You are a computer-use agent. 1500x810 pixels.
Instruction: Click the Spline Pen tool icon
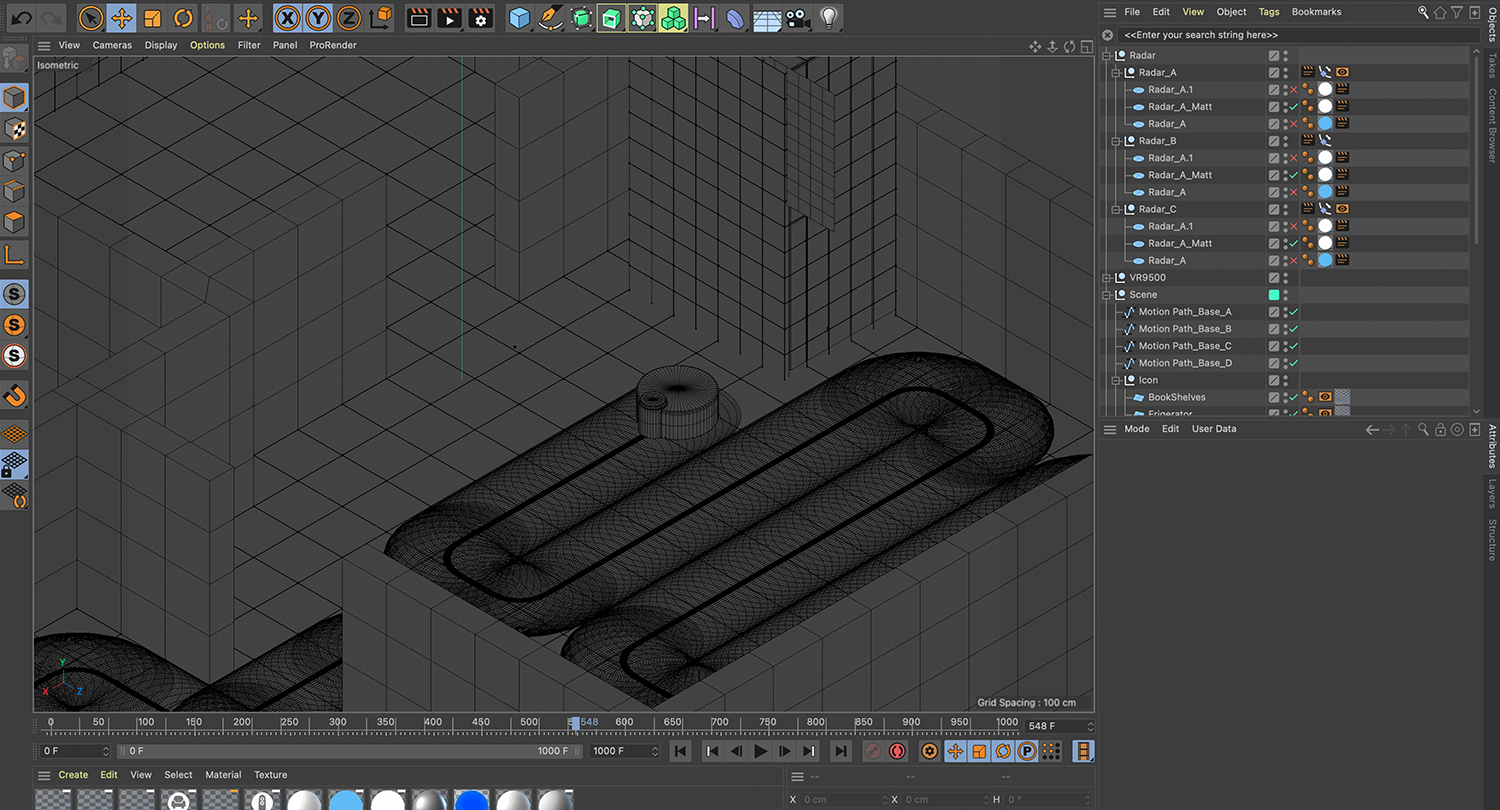[x=549, y=18]
